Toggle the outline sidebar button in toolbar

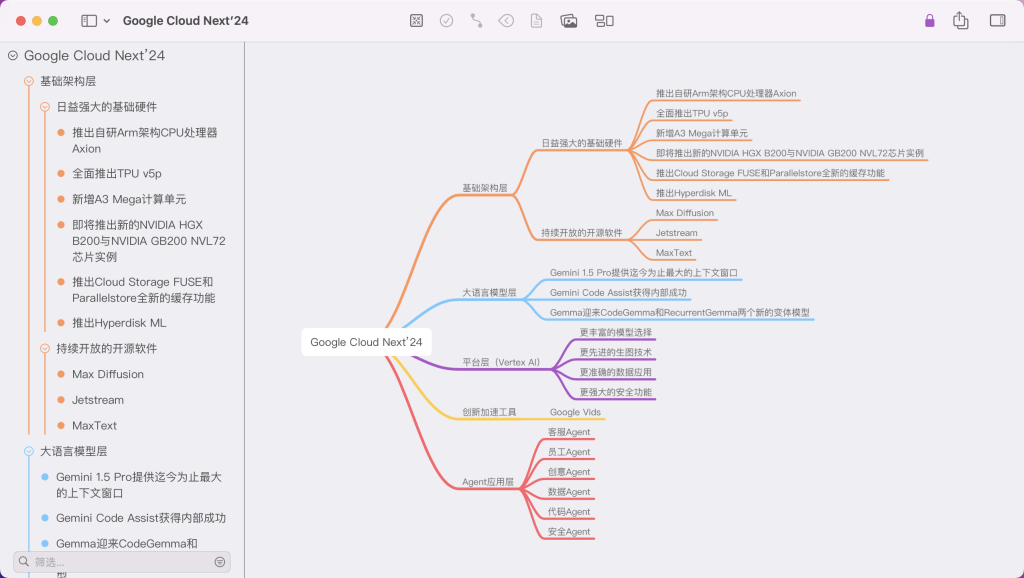pyautogui.click(x=89, y=21)
